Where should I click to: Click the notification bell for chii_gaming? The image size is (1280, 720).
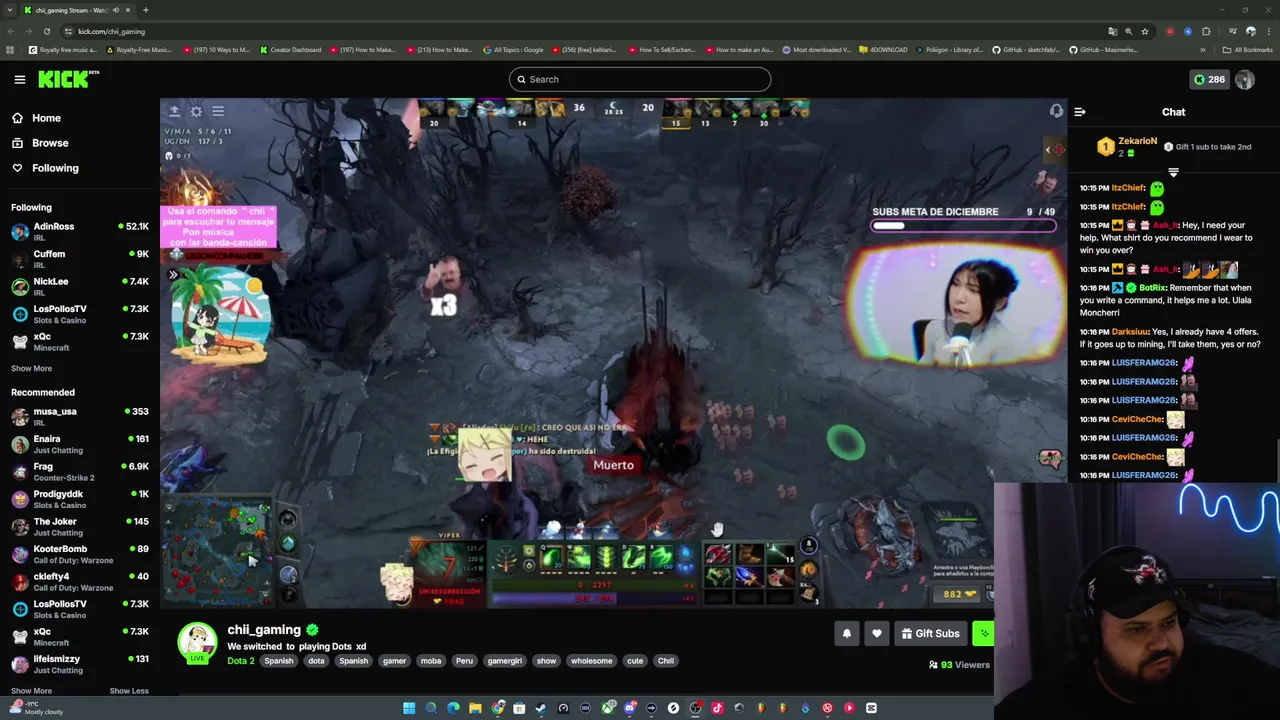tap(846, 633)
